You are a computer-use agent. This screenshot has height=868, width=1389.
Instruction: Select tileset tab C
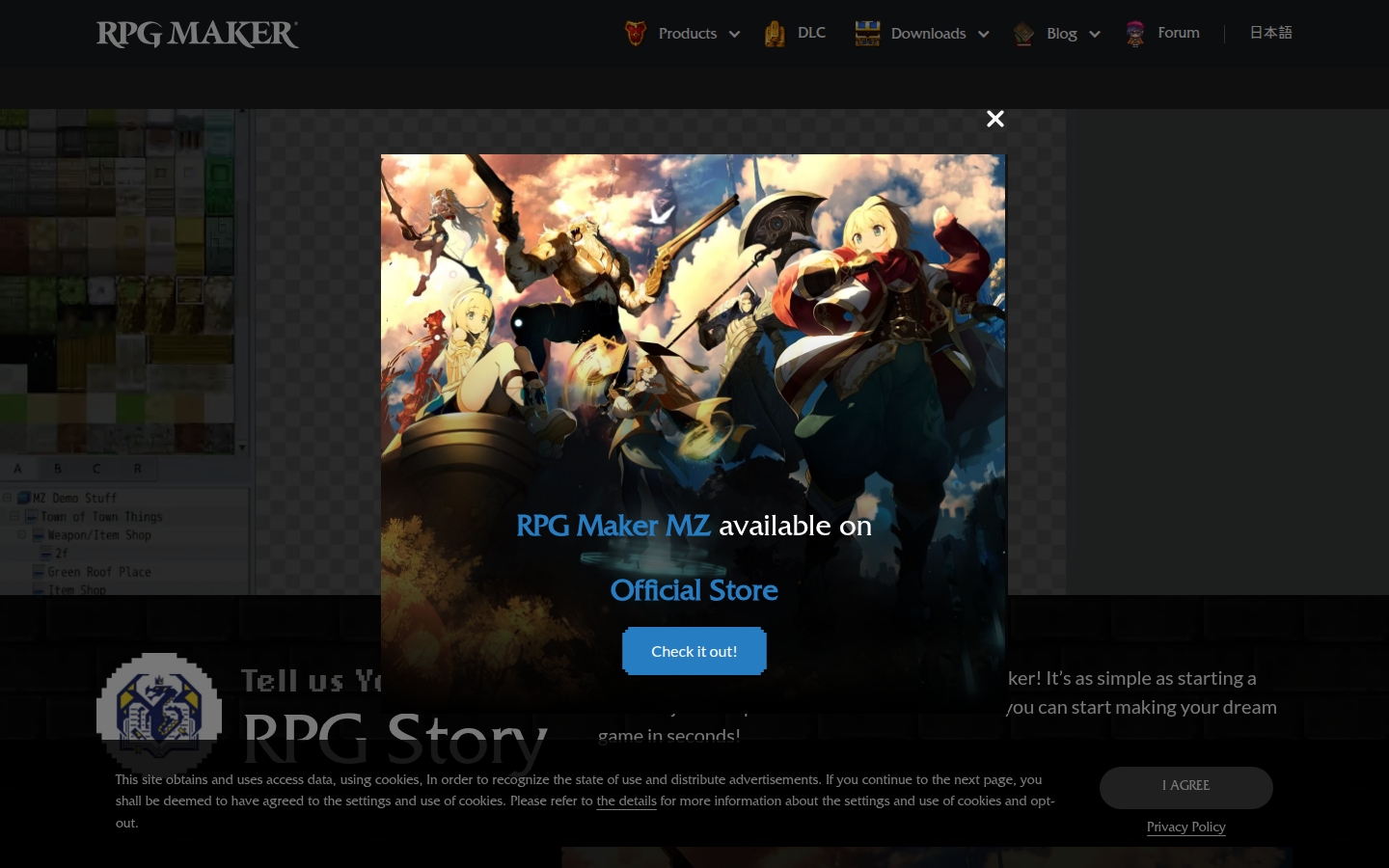tap(96, 469)
